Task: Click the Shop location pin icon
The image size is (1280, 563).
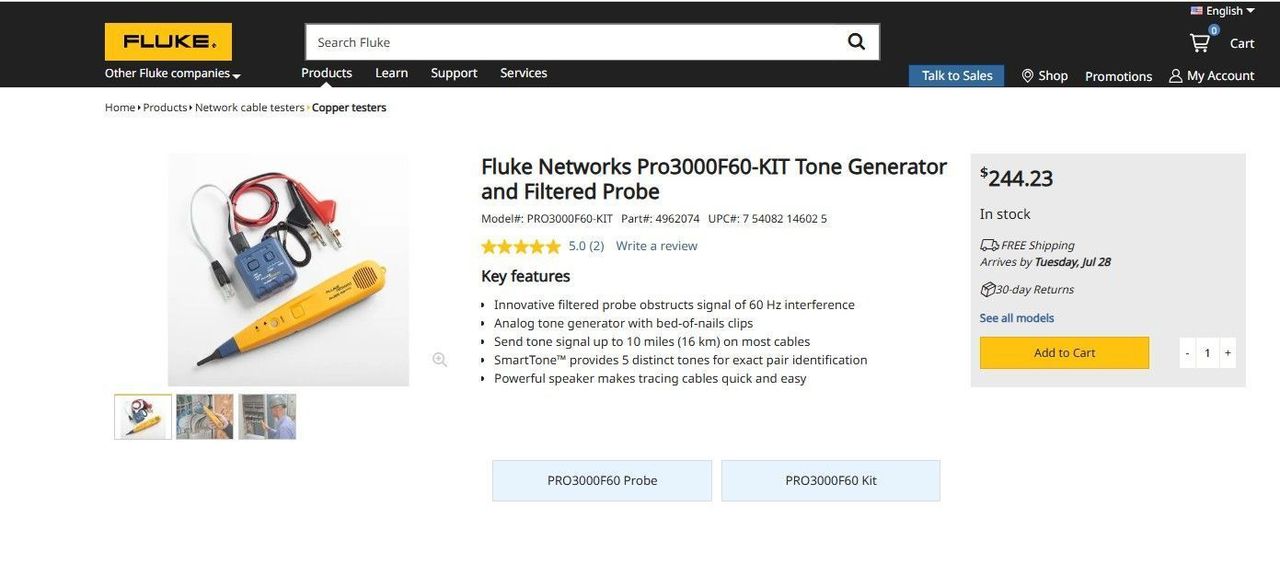Action: [1027, 76]
